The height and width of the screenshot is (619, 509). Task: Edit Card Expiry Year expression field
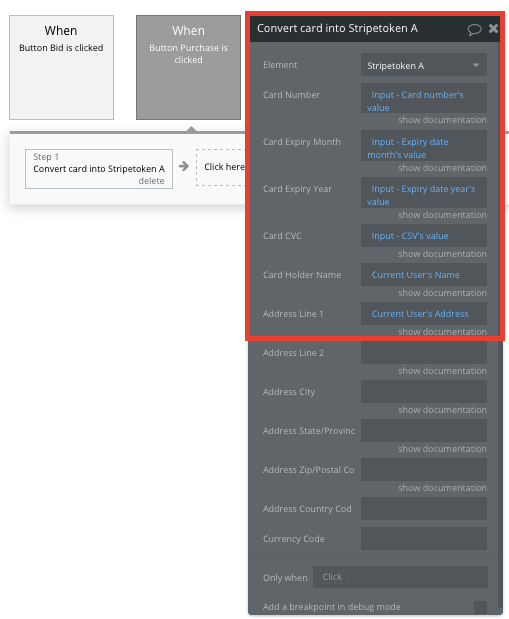click(424, 192)
